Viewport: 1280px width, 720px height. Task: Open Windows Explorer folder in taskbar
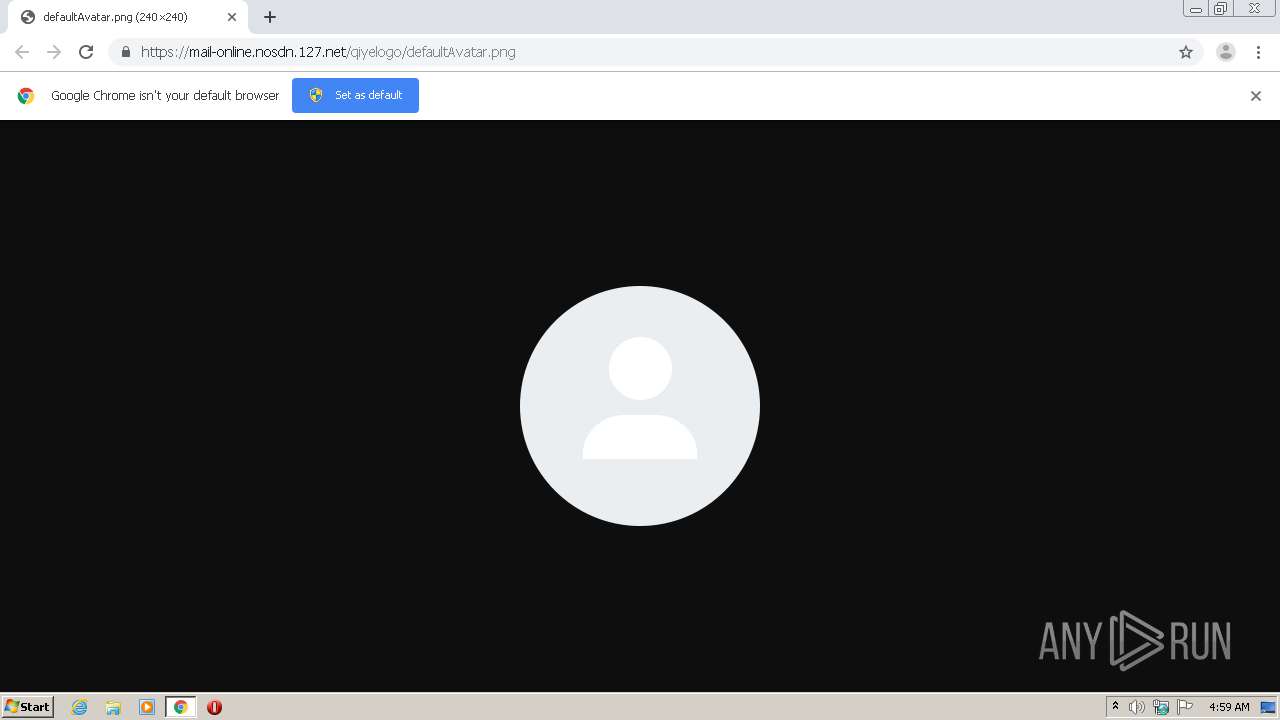(x=113, y=707)
